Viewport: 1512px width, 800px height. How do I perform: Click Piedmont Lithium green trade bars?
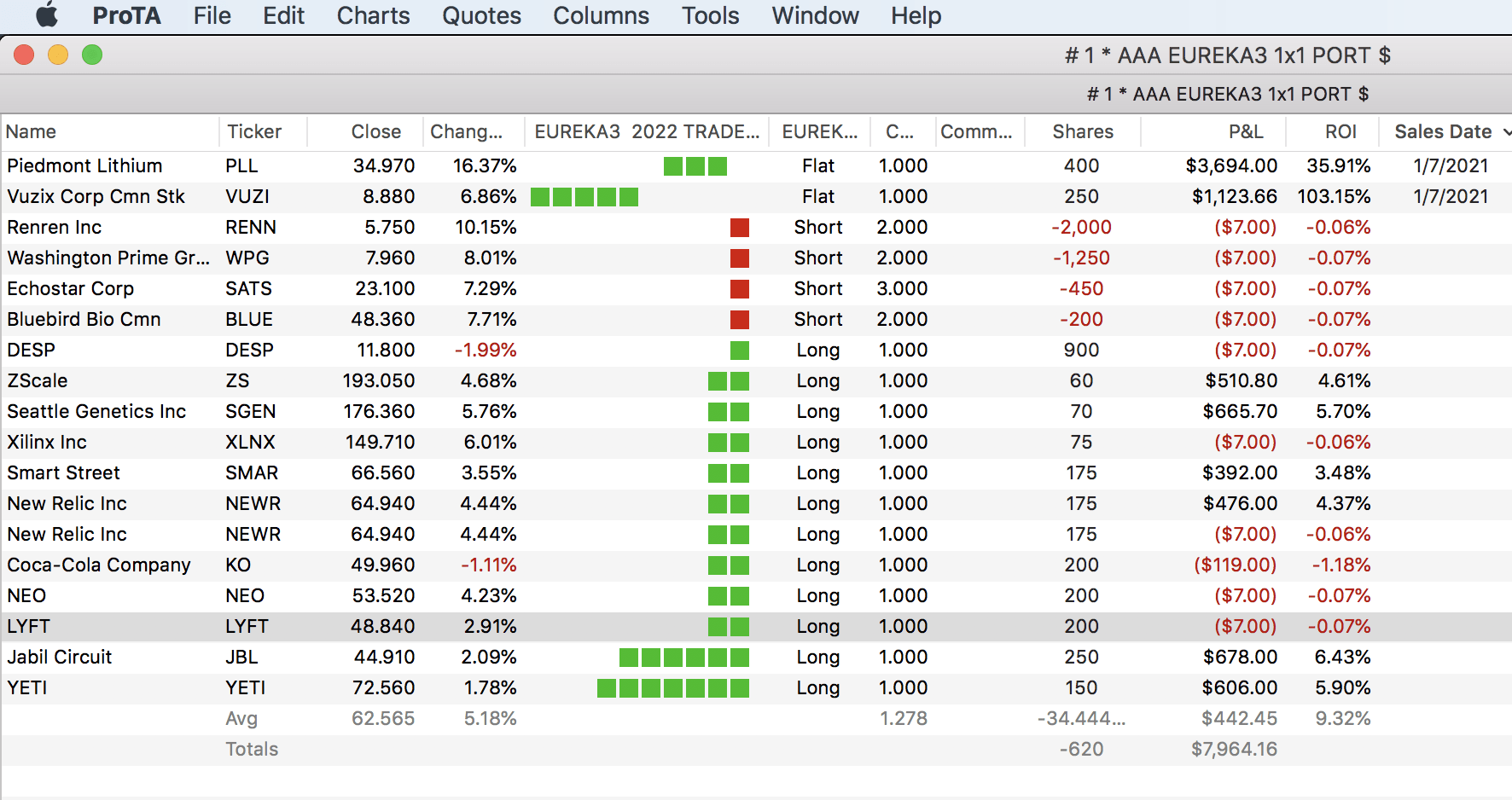pyautogui.click(x=695, y=166)
